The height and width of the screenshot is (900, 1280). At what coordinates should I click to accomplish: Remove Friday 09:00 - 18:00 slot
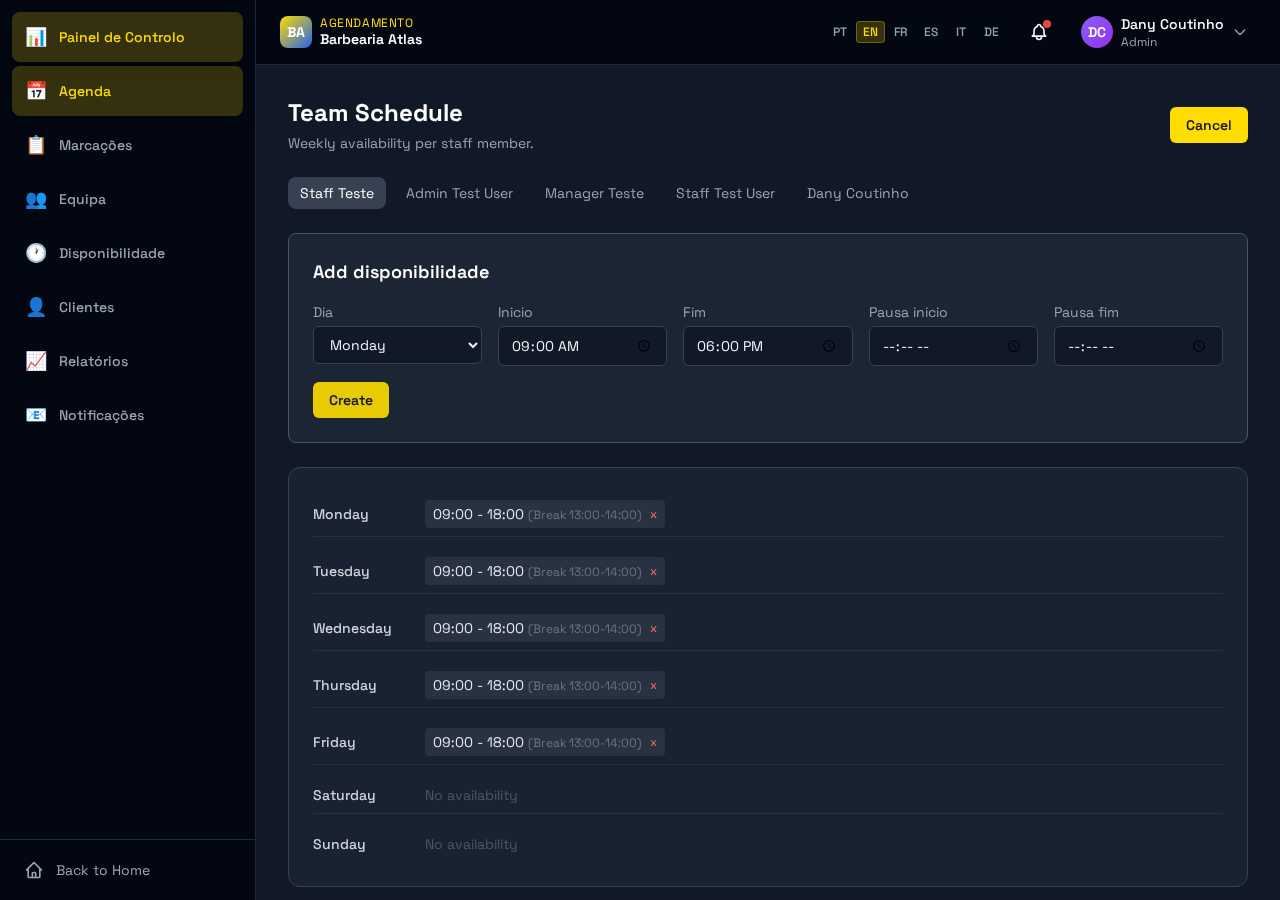(x=653, y=743)
